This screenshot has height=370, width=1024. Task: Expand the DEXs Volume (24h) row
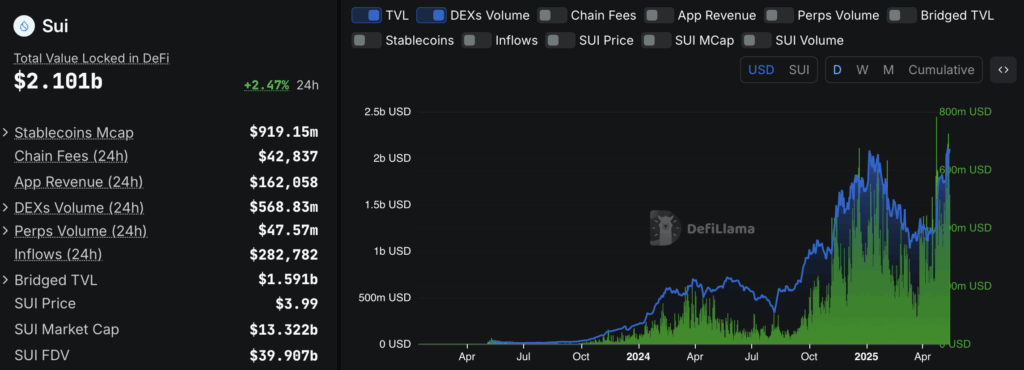click(6, 208)
